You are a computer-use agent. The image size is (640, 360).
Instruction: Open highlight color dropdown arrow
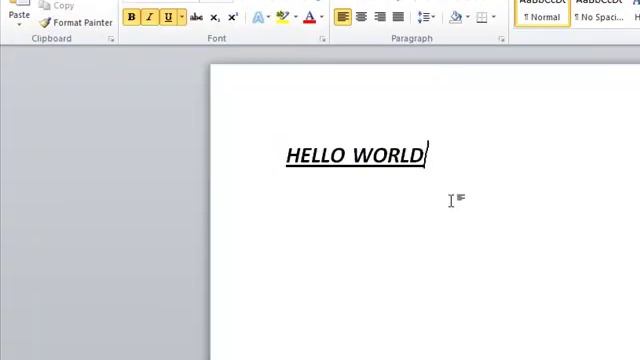coord(296,17)
